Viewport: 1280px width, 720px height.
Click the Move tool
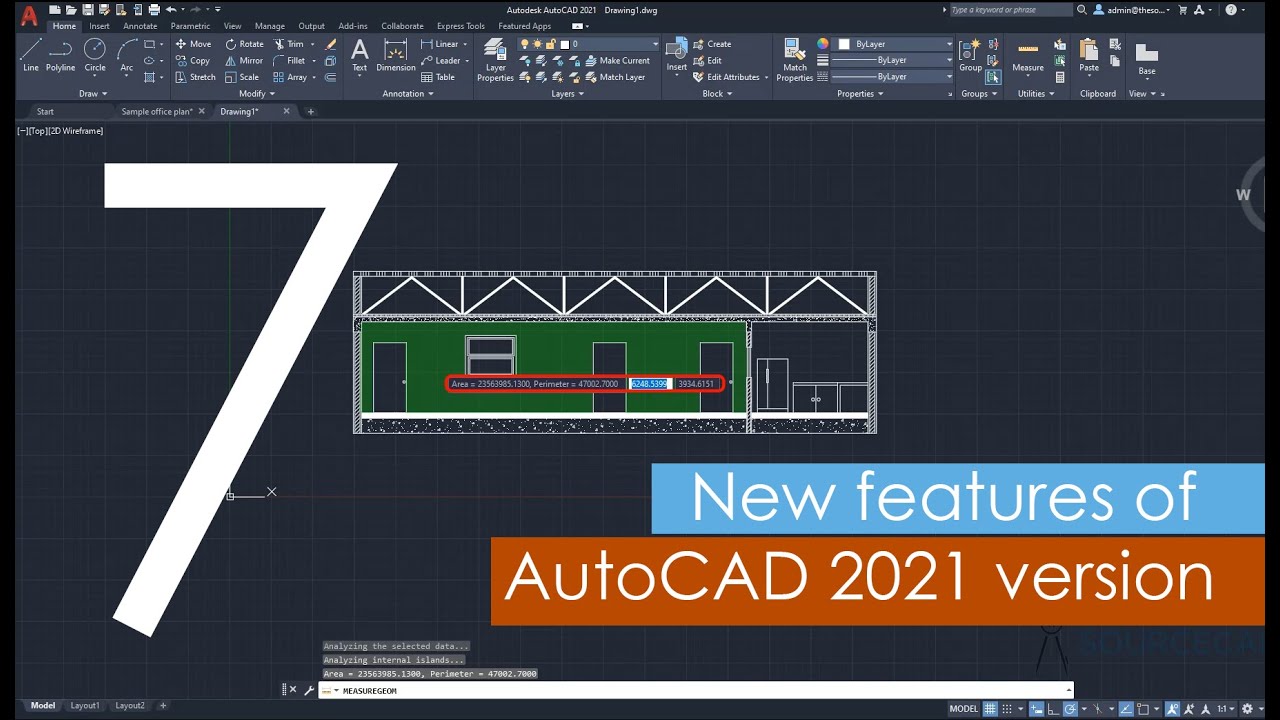[x=193, y=44]
